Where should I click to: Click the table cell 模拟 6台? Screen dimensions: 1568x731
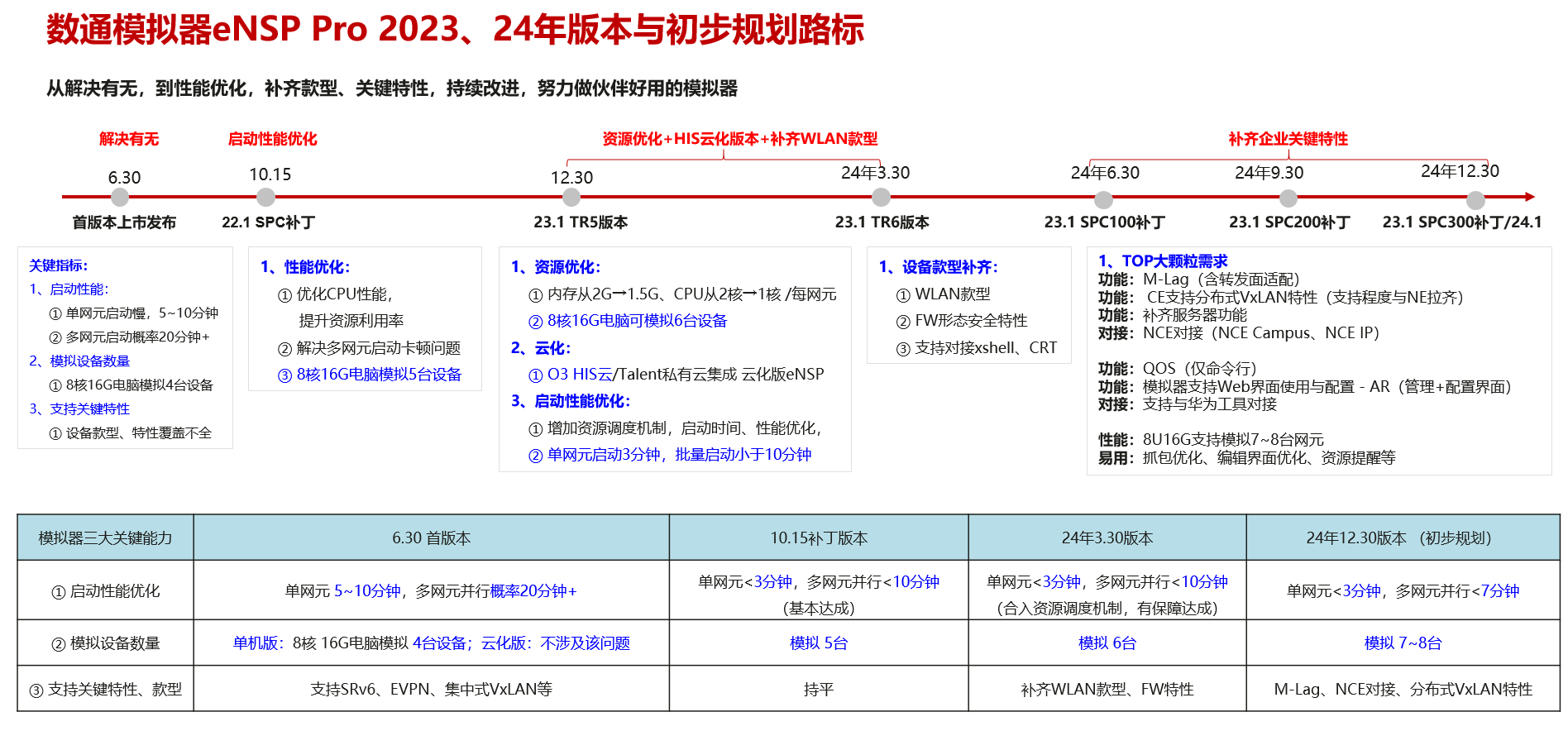click(x=1107, y=643)
